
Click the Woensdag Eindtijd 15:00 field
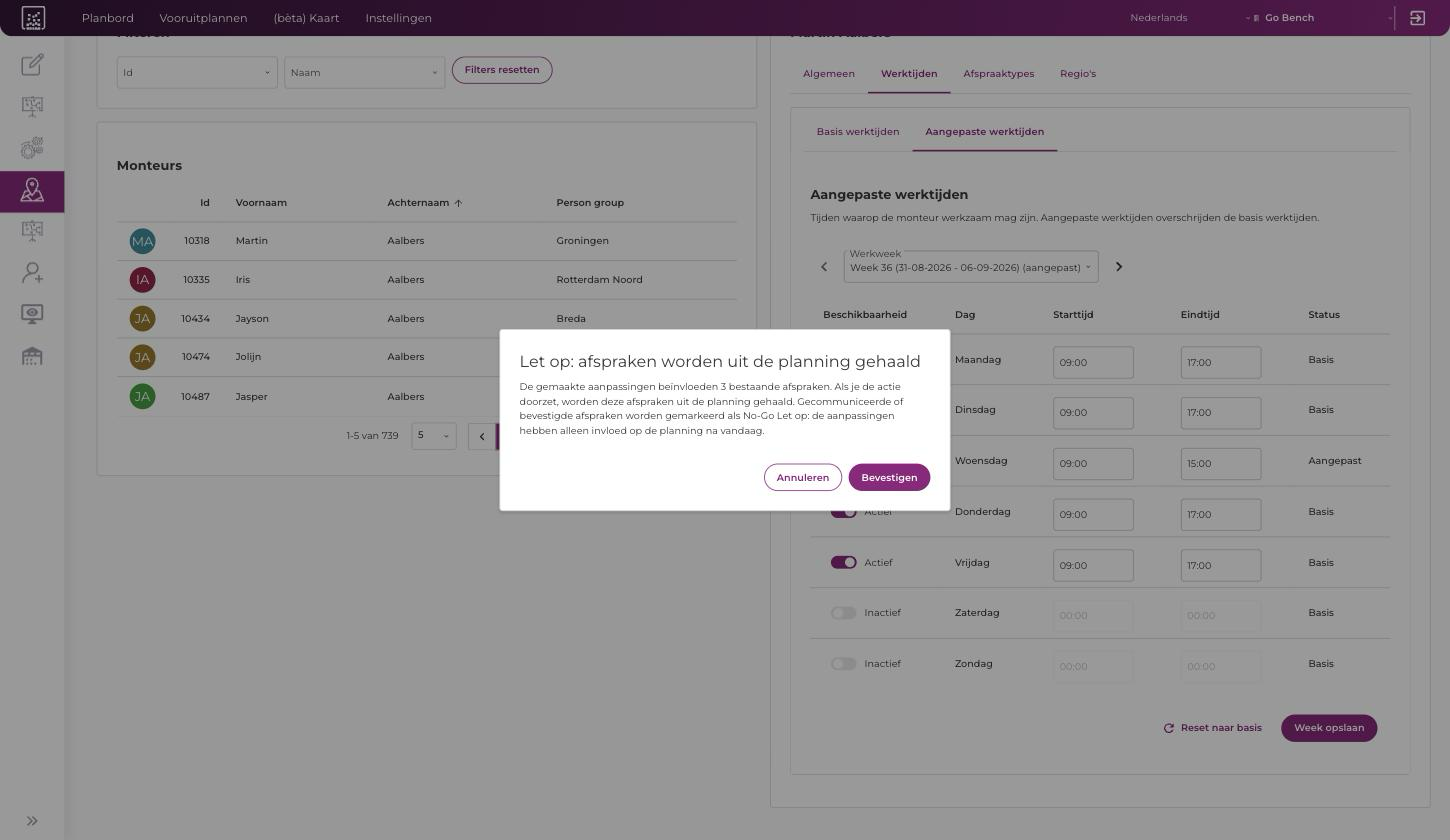pyautogui.click(x=1220, y=464)
